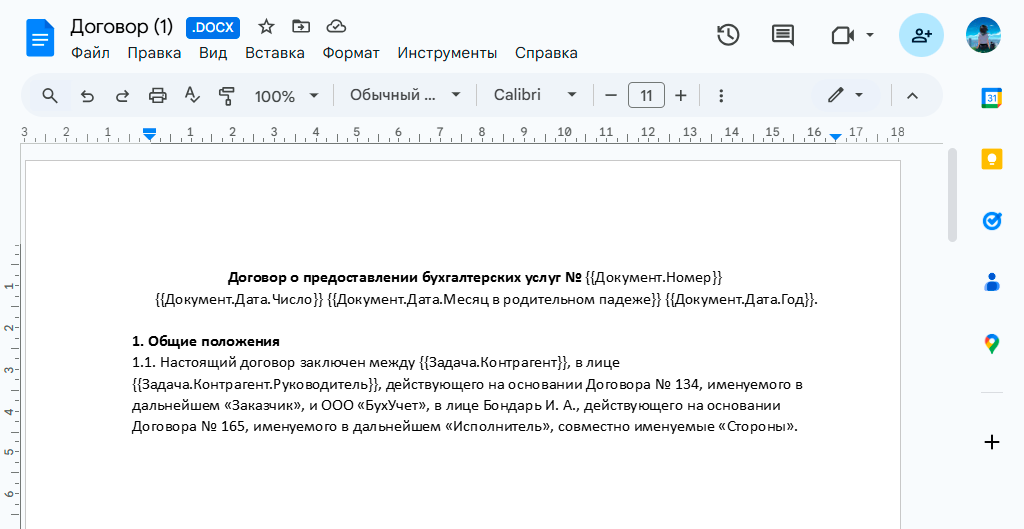Print the document using printer icon
This screenshot has width=1024, height=529.
point(157,96)
